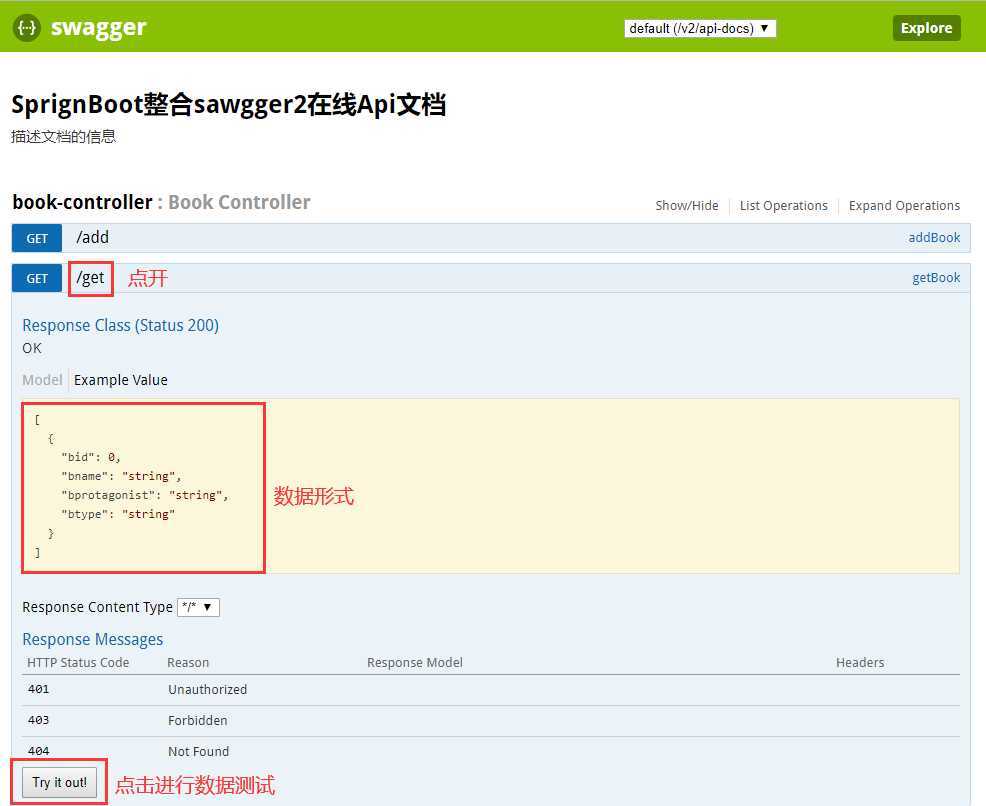Click the 'Response Content Type' label
Screen dimensions: 986x806
click(x=97, y=607)
